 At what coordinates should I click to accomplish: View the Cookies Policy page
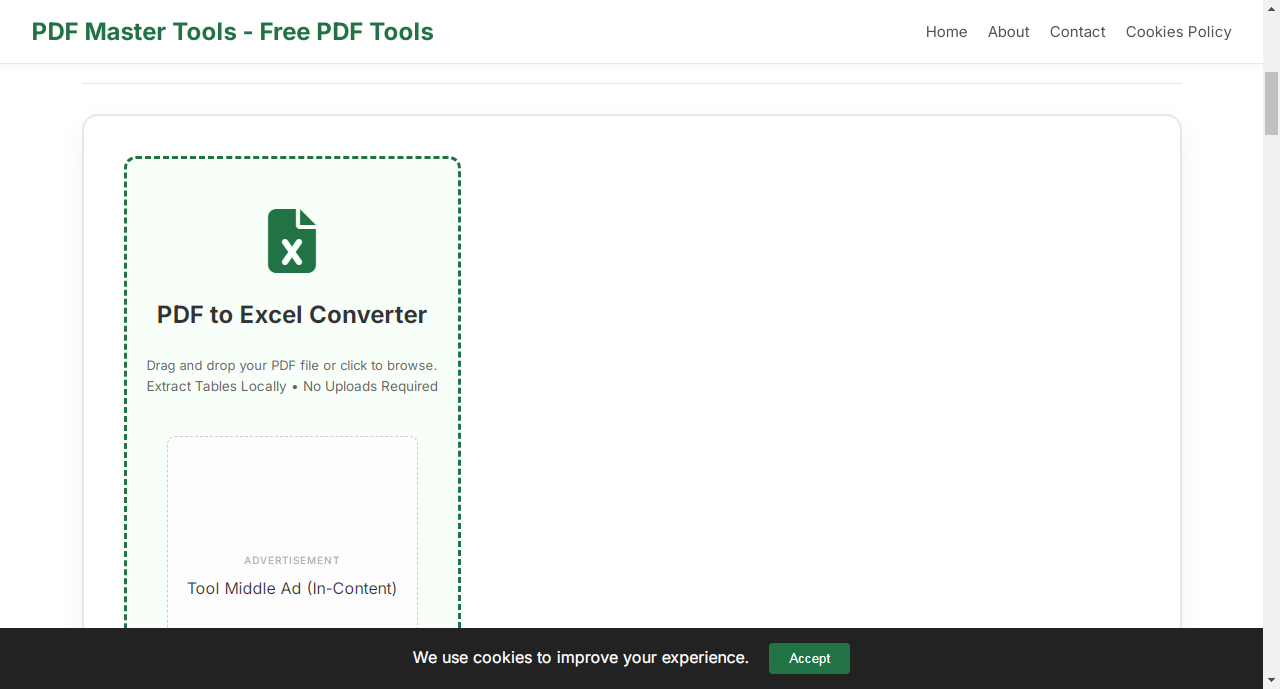tap(1178, 32)
